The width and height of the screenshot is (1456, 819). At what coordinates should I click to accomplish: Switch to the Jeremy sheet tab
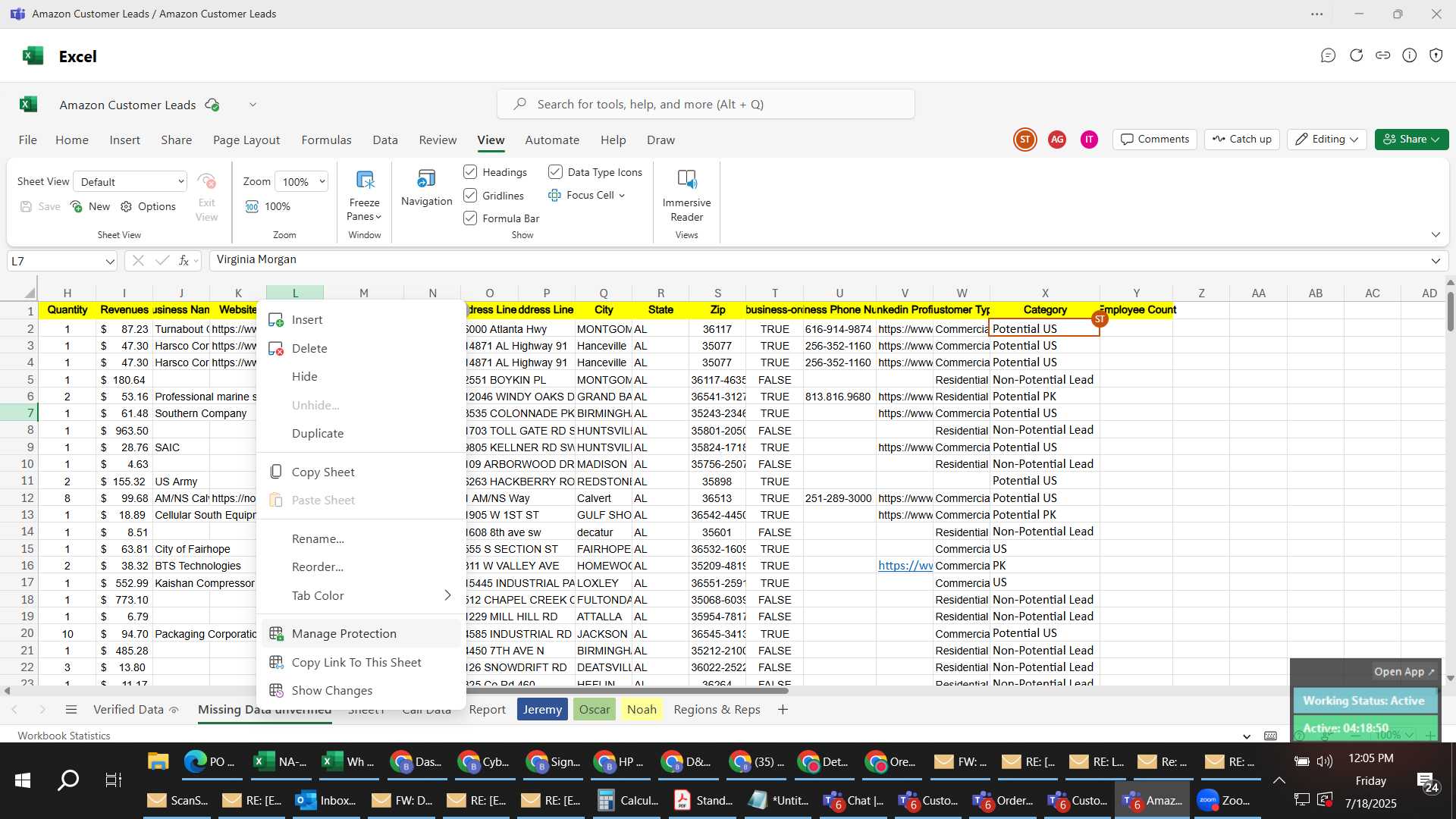542,709
